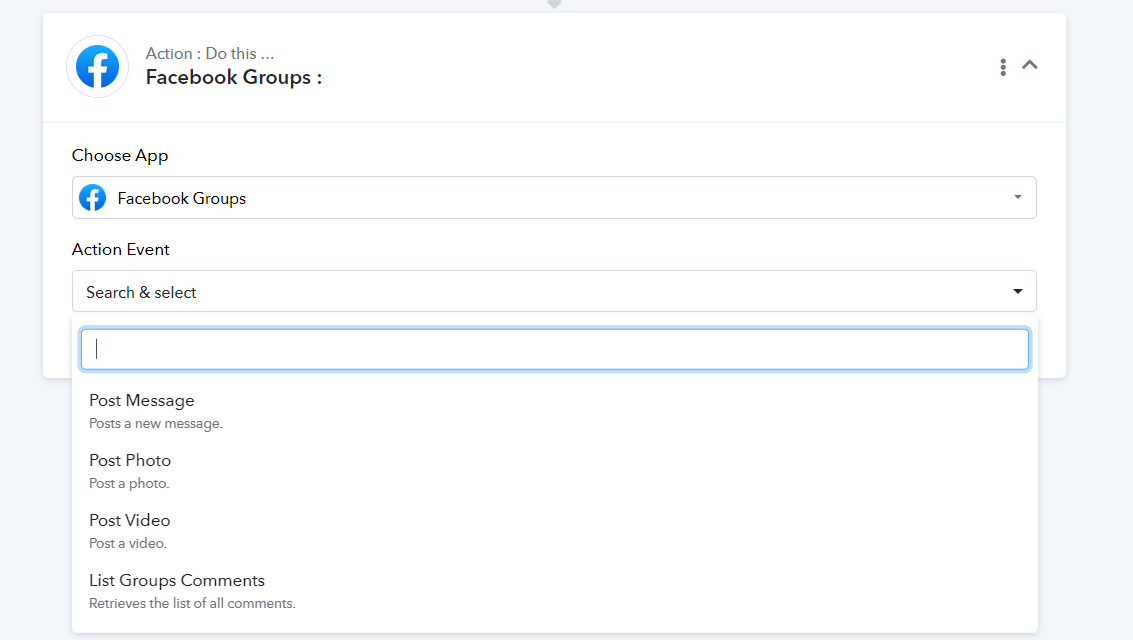The image size is (1133, 640).
Task: Click the "Action : Do this ..." subtitle
Action: point(210,54)
